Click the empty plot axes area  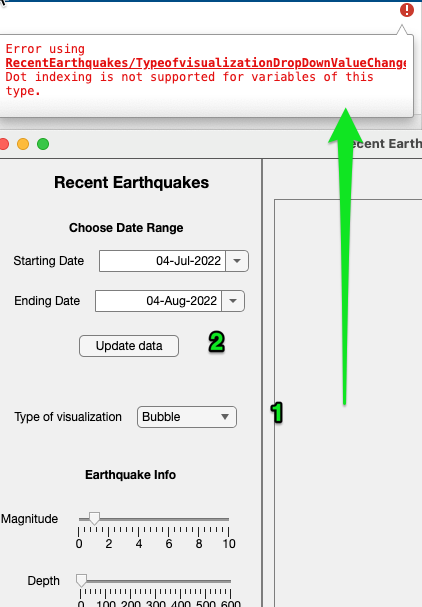[348, 403]
